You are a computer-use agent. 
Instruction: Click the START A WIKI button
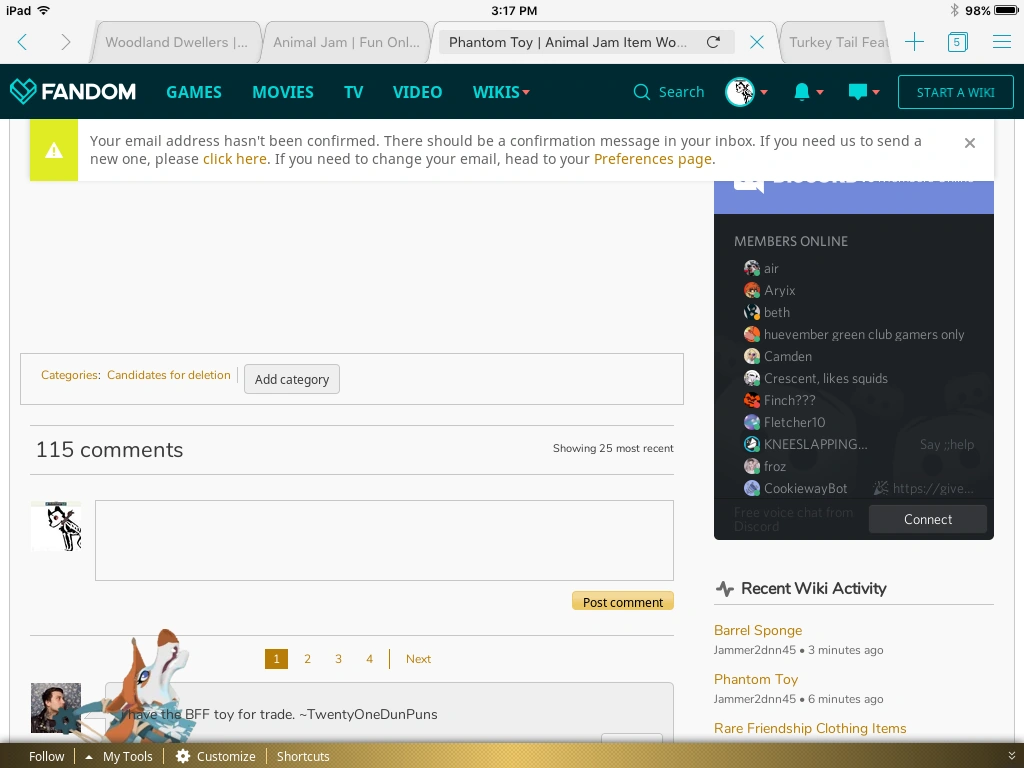[x=955, y=92]
